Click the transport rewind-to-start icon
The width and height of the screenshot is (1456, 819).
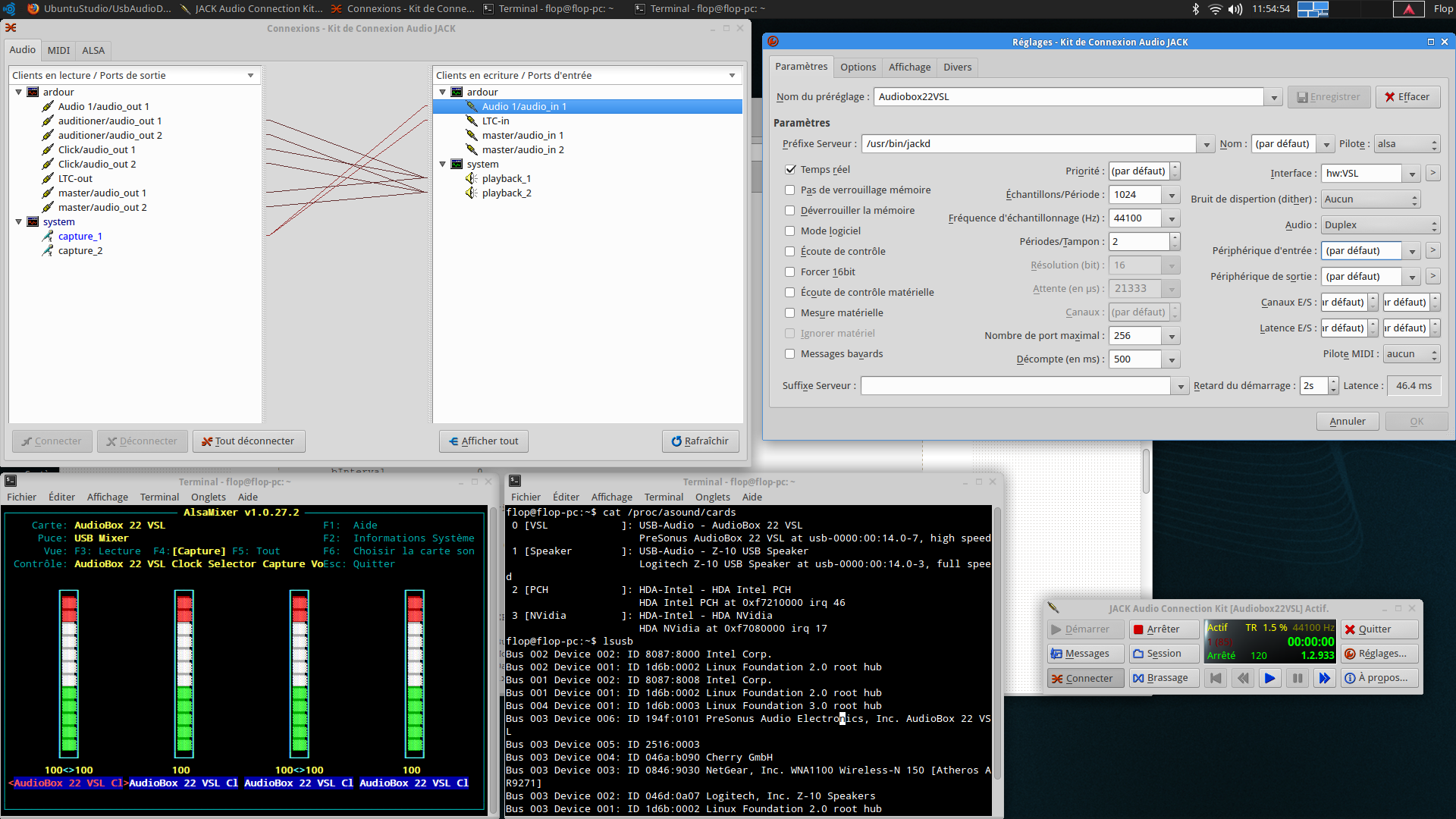[x=1216, y=679]
